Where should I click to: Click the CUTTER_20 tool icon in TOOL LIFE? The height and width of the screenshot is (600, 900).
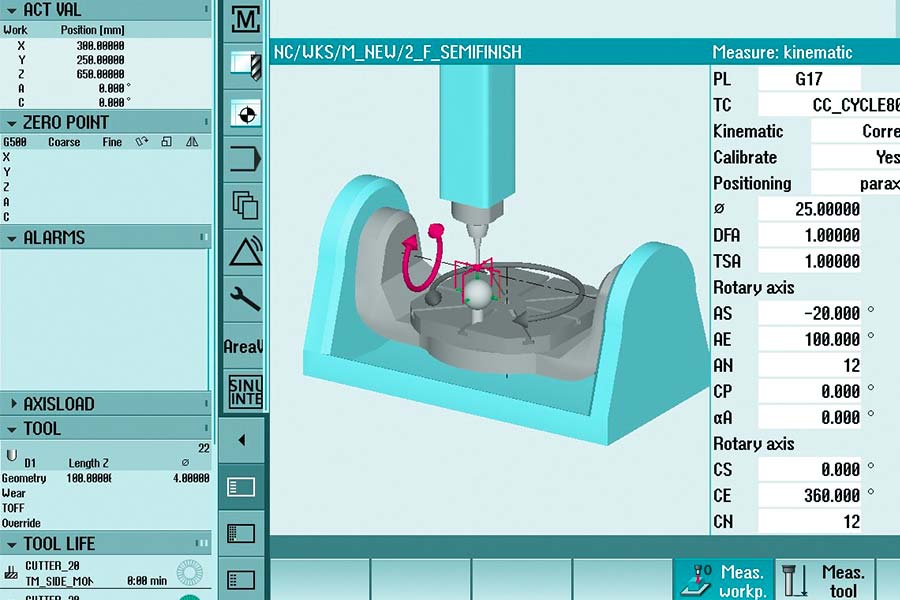[x=11, y=572]
